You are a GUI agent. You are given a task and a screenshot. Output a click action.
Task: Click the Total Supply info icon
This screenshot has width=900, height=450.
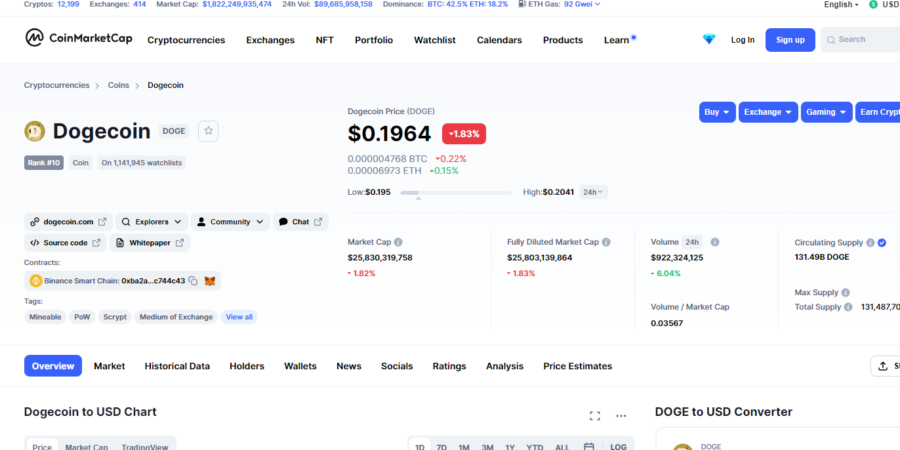(848, 307)
